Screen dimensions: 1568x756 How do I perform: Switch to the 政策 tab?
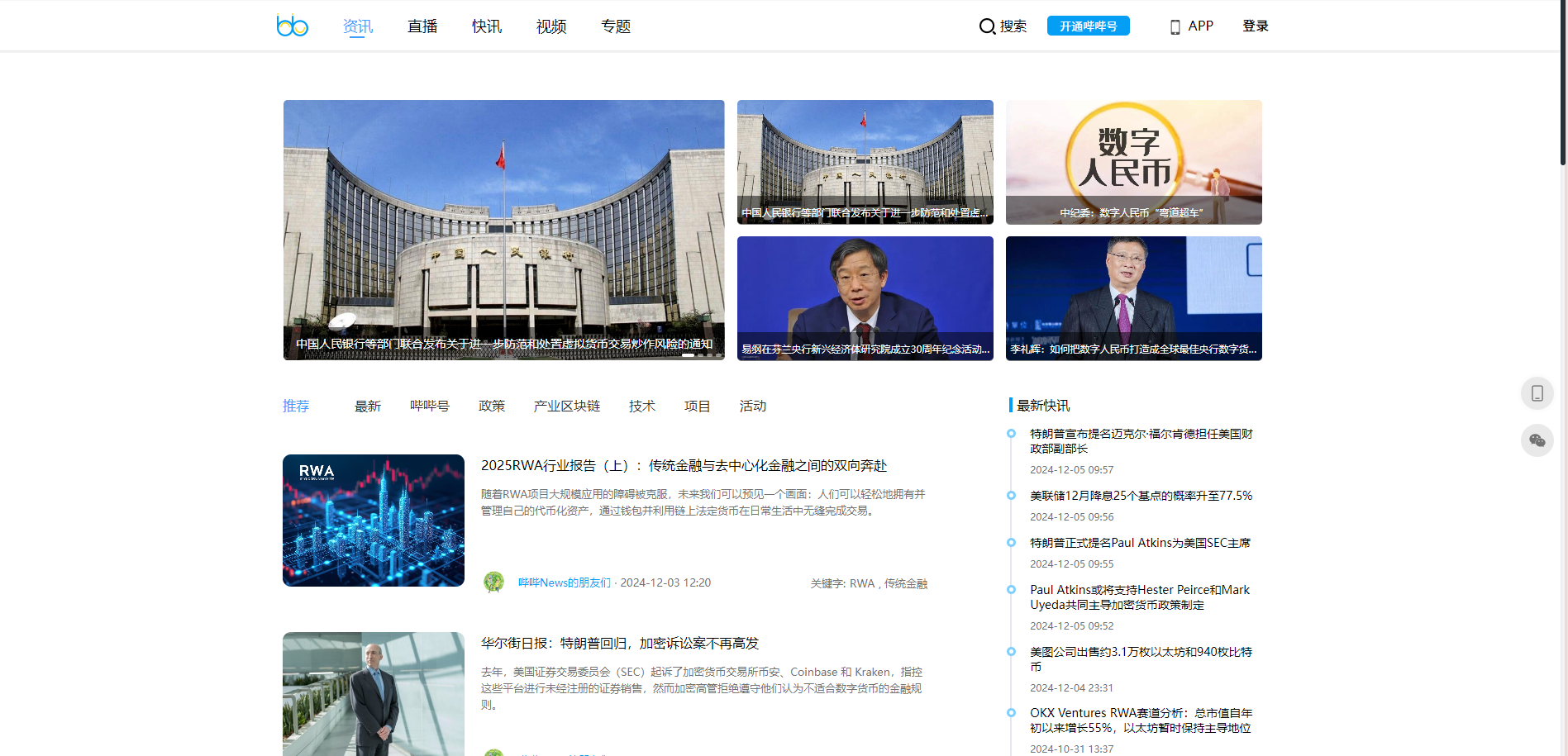[x=492, y=406]
